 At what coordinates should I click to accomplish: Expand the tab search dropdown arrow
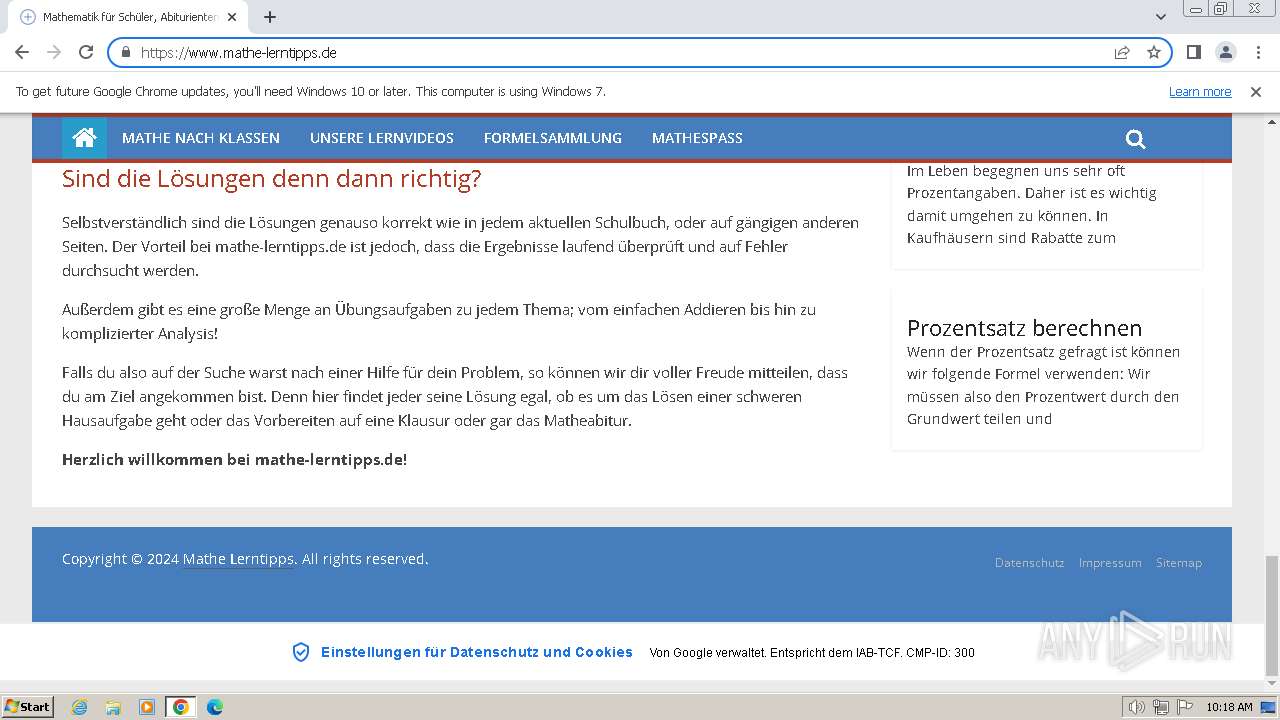click(1161, 17)
